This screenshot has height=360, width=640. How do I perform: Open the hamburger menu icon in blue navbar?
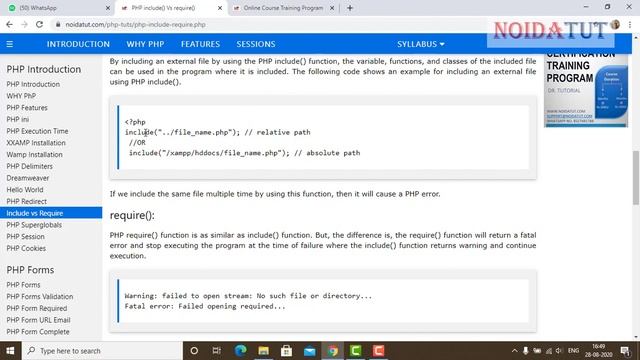[9, 44]
